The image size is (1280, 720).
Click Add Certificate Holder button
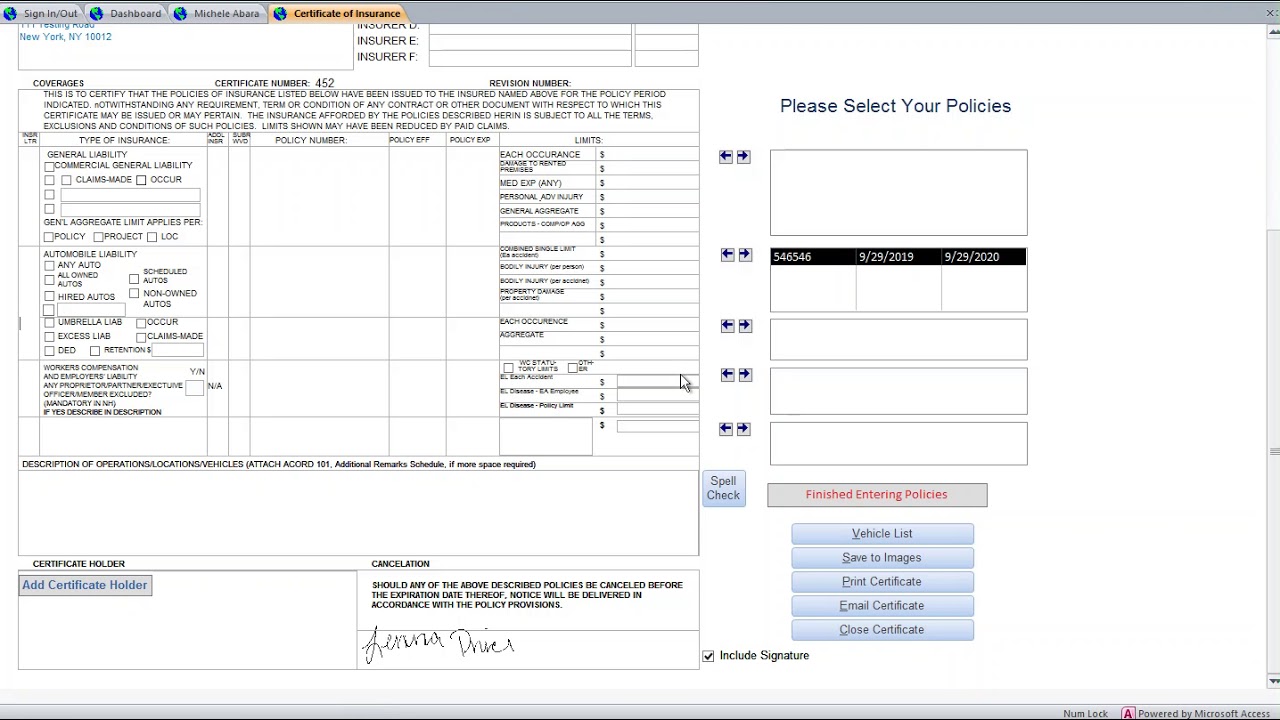click(x=85, y=586)
